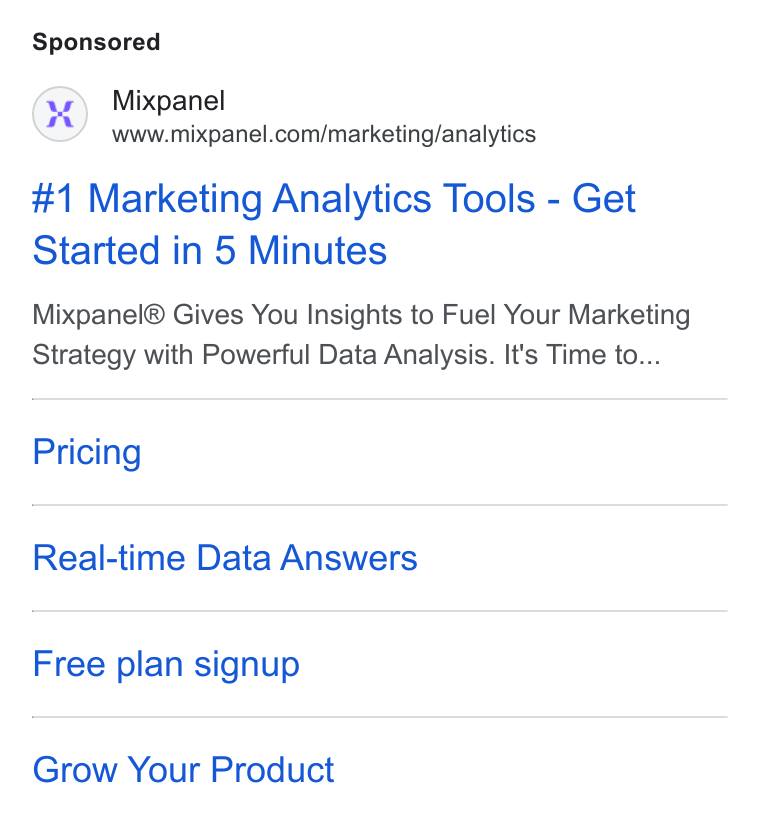Image resolution: width=760 pixels, height=822 pixels.
Task: Click the Mixpanel advertiser name
Action: [x=169, y=100]
